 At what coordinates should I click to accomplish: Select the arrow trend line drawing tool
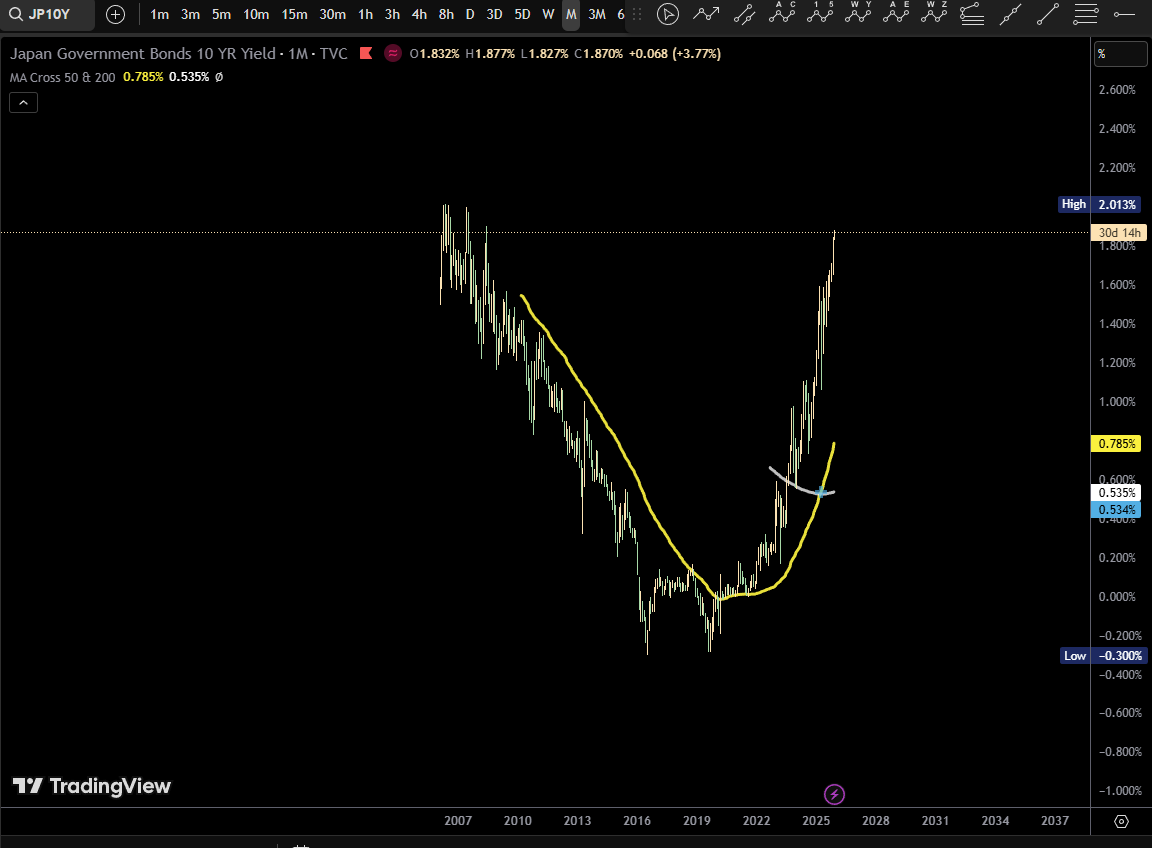tap(706, 14)
